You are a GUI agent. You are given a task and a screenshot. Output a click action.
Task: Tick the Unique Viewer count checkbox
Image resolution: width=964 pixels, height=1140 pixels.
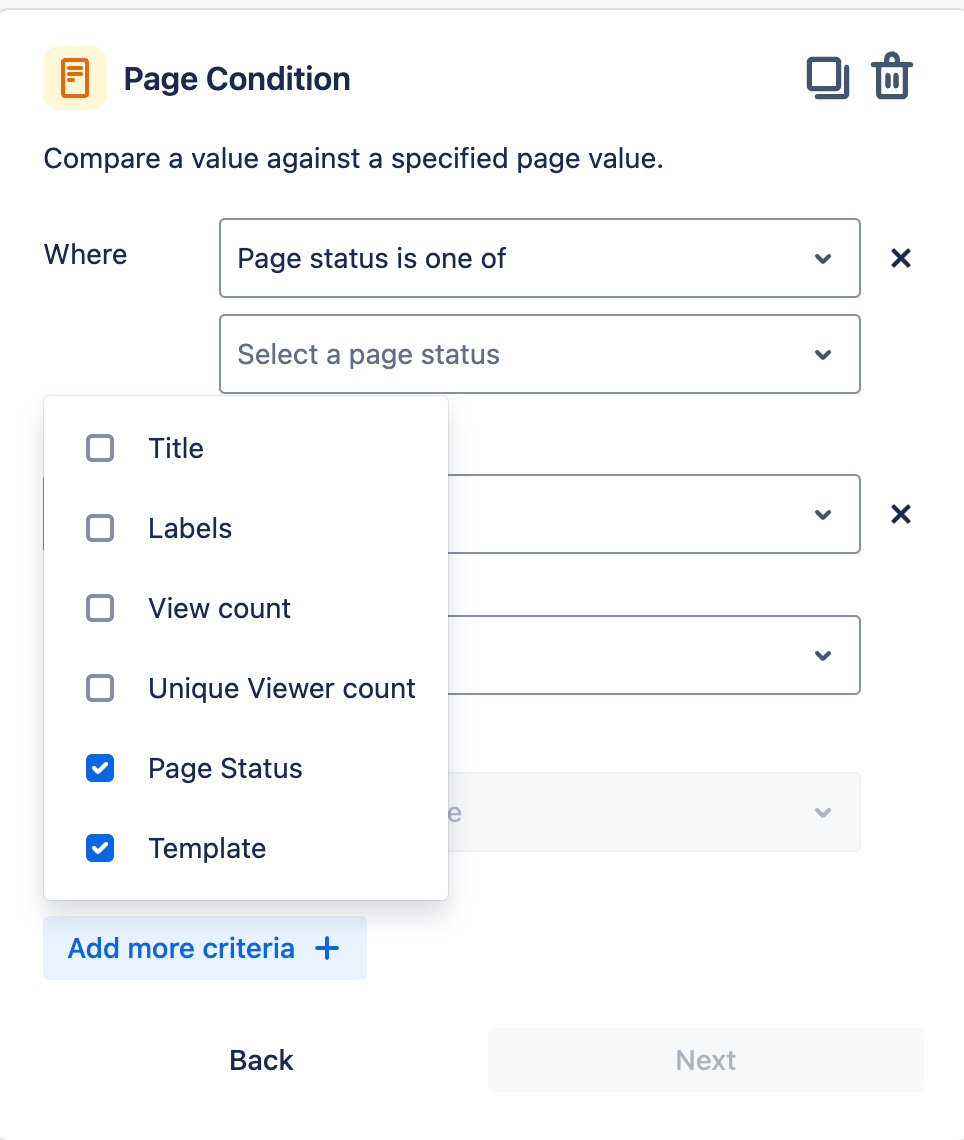click(100, 689)
